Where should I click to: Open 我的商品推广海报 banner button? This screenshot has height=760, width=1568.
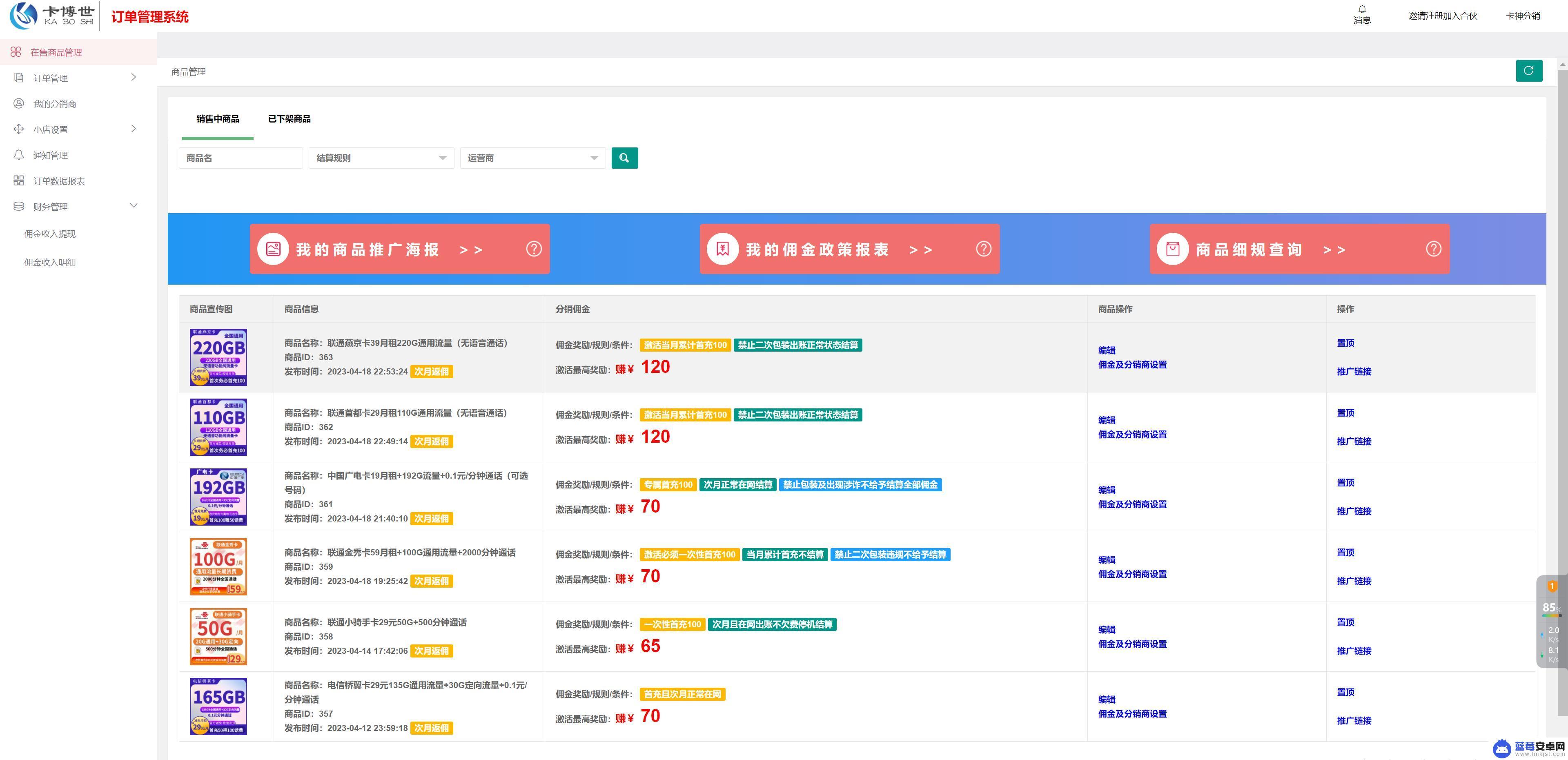click(400, 249)
